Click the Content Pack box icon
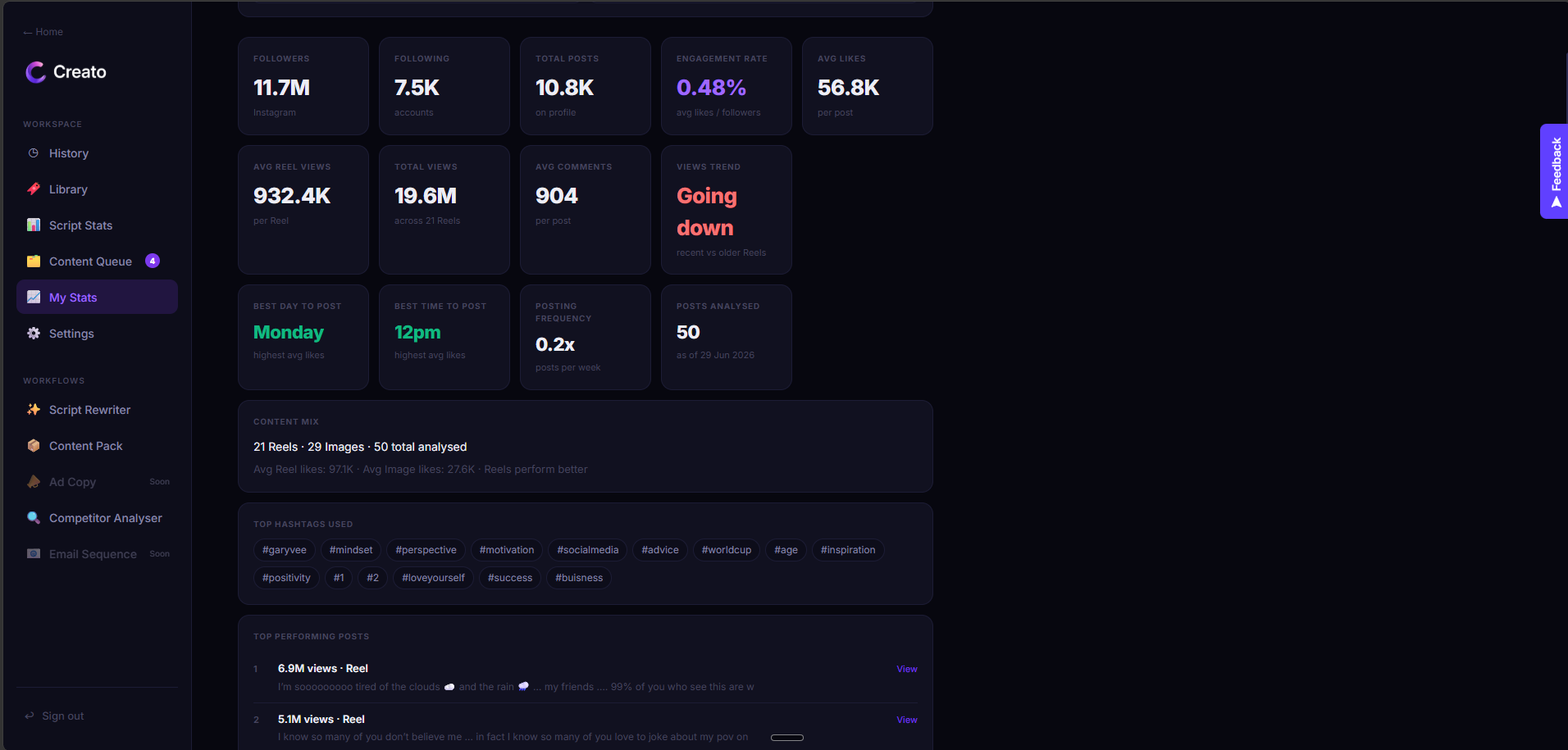 point(34,446)
